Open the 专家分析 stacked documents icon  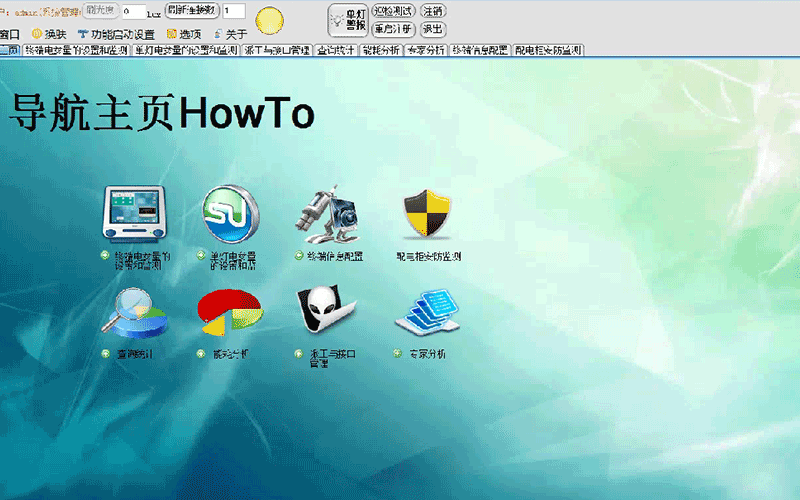coord(428,313)
